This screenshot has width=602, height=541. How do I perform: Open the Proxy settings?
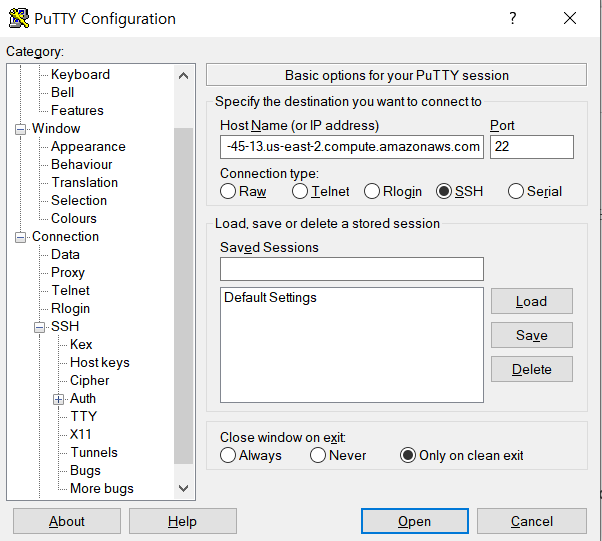(x=68, y=273)
